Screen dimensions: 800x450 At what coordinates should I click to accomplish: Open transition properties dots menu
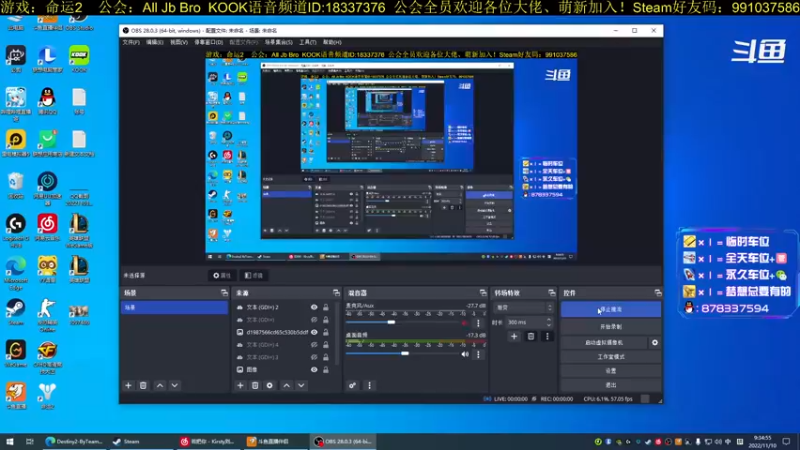click(x=547, y=336)
